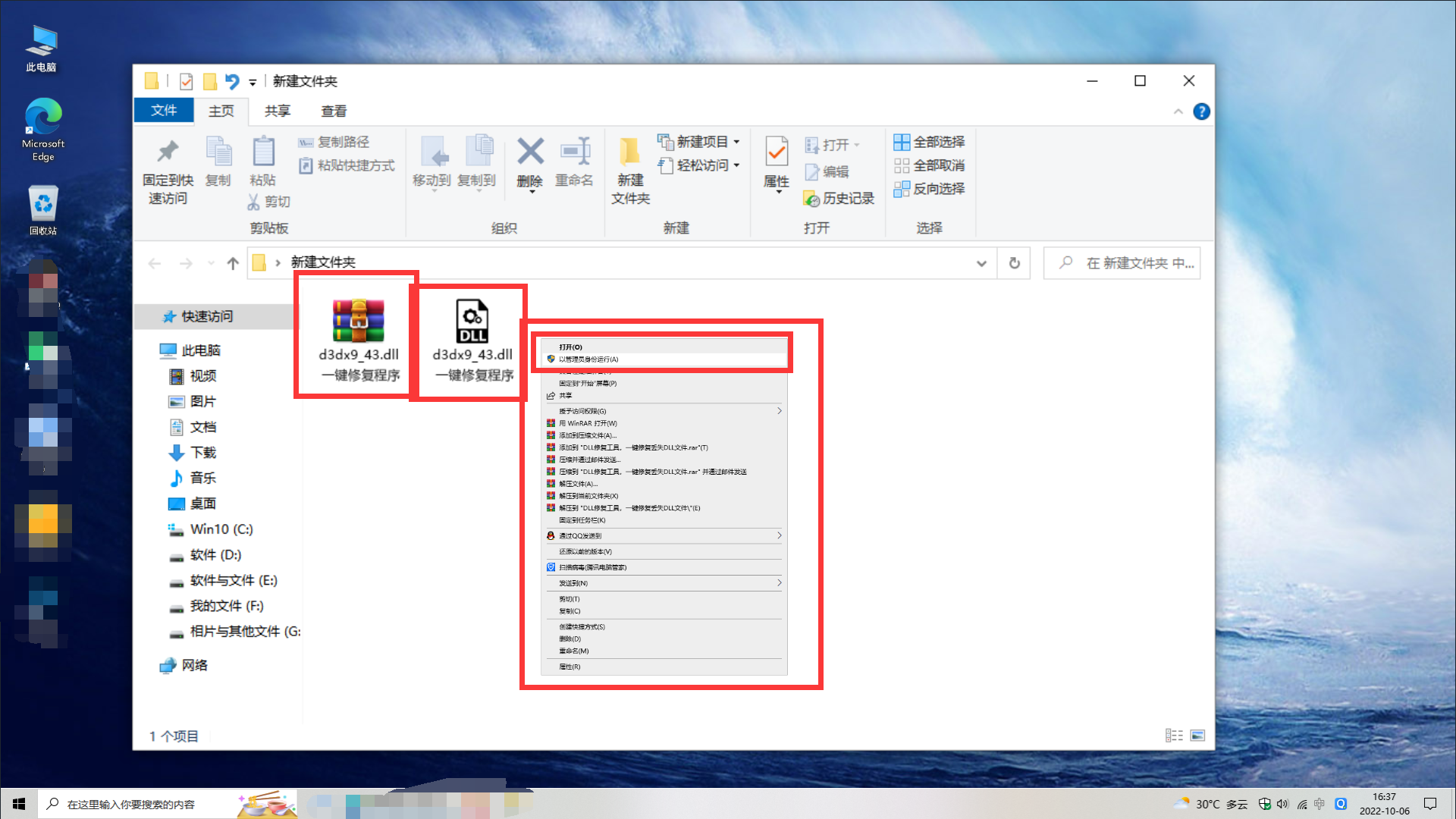The image size is (1456, 819).
Task: Switch to the 查看 ribbon tab
Action: point(333,111)
